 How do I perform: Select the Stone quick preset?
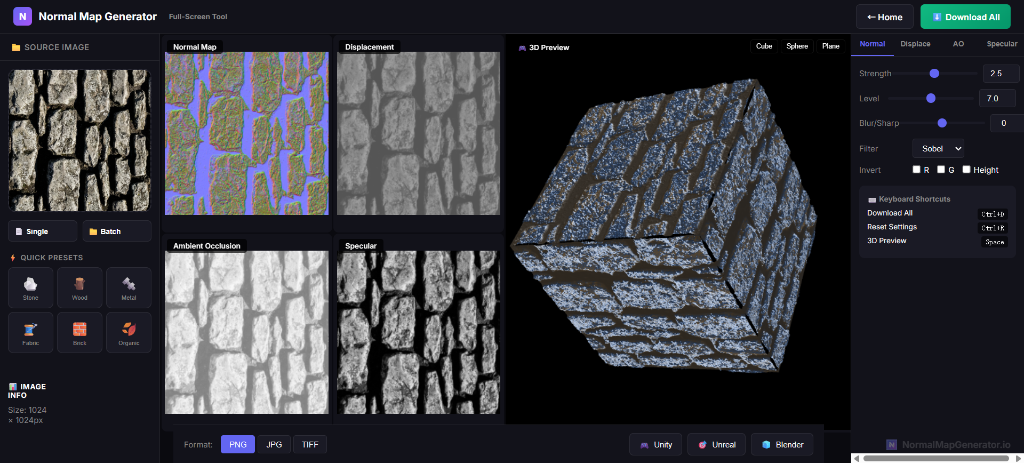click(x=32, y=287)
